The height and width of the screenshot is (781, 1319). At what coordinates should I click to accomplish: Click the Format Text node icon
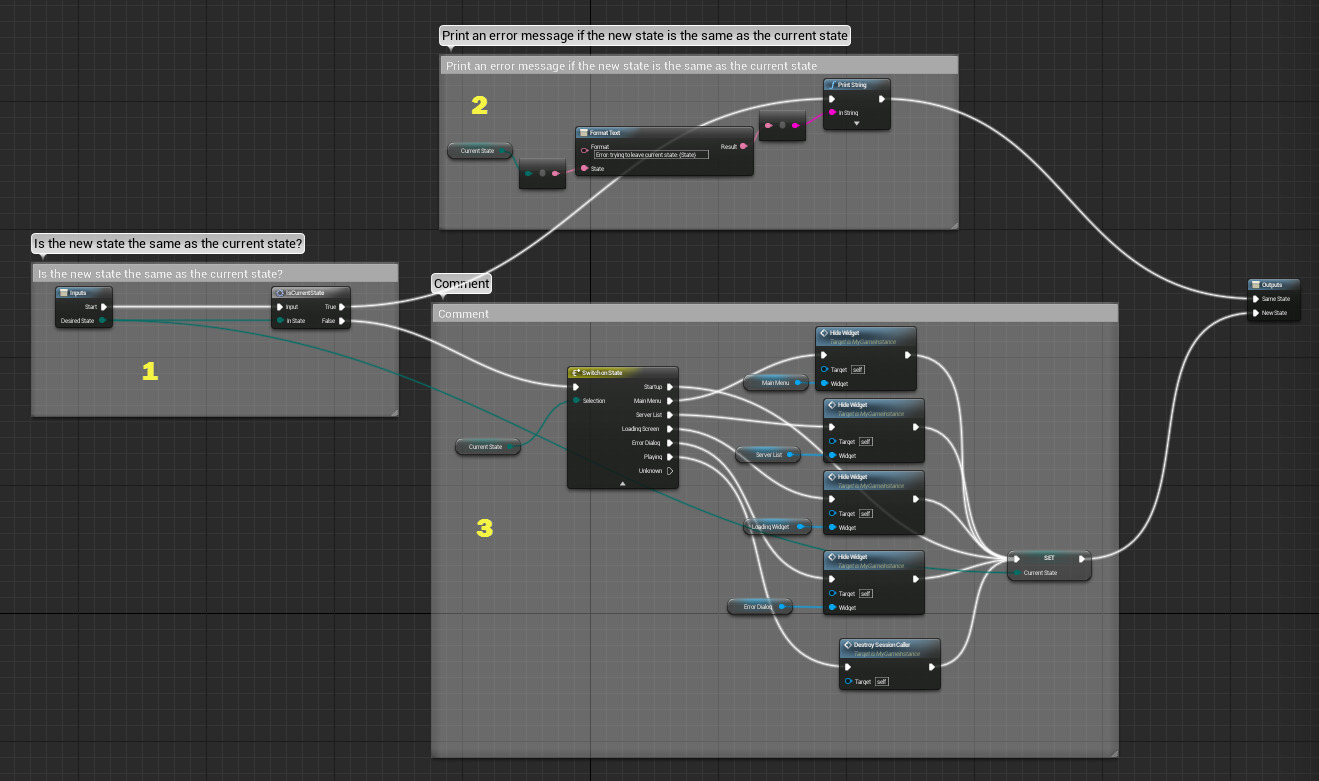tap(584, 133)
